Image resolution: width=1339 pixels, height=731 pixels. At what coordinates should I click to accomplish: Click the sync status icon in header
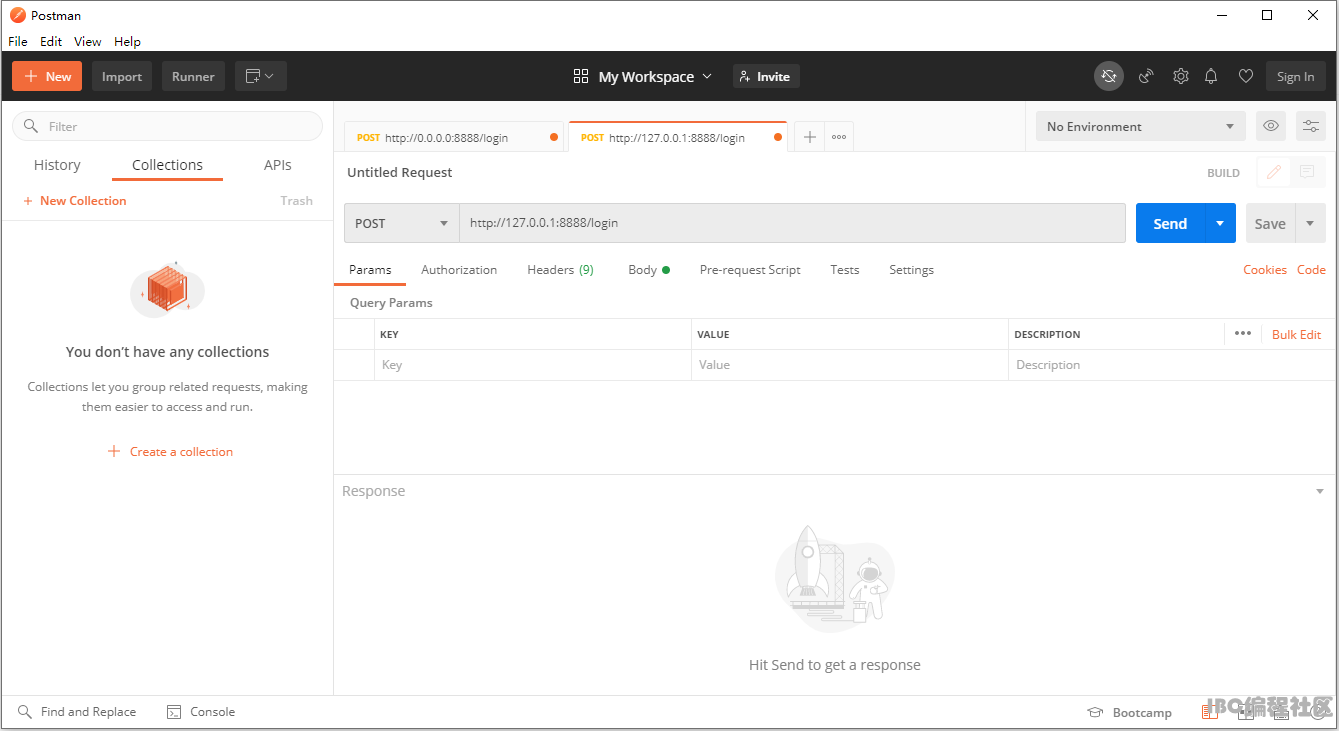click(1108, 76)
